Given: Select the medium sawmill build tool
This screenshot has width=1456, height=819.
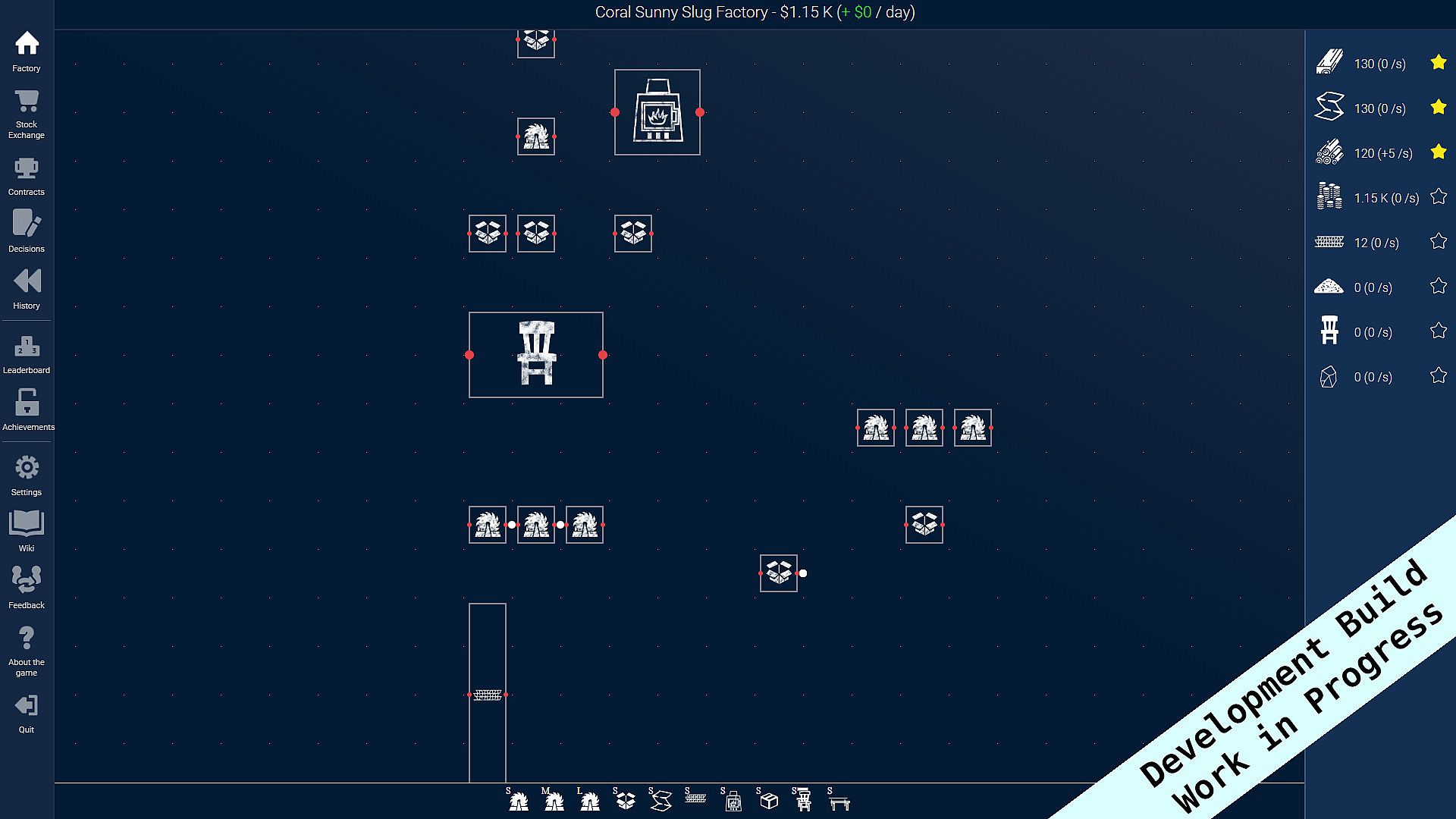Looking at the screenshot, I should click(554, 800).
